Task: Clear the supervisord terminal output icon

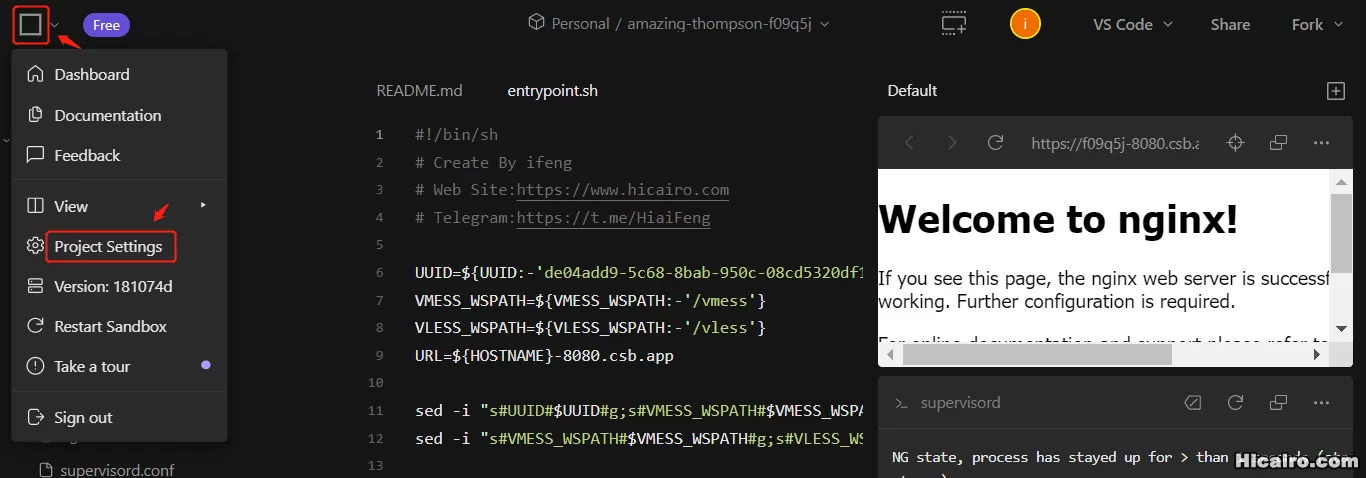Action: 1192,403
